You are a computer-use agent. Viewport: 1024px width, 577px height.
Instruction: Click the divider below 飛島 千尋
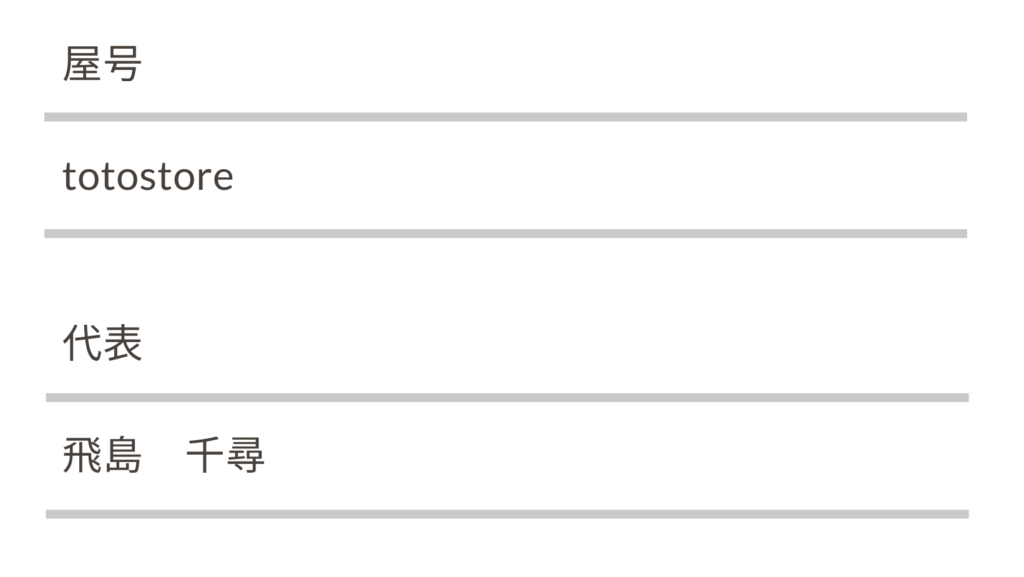click(507, 514)
